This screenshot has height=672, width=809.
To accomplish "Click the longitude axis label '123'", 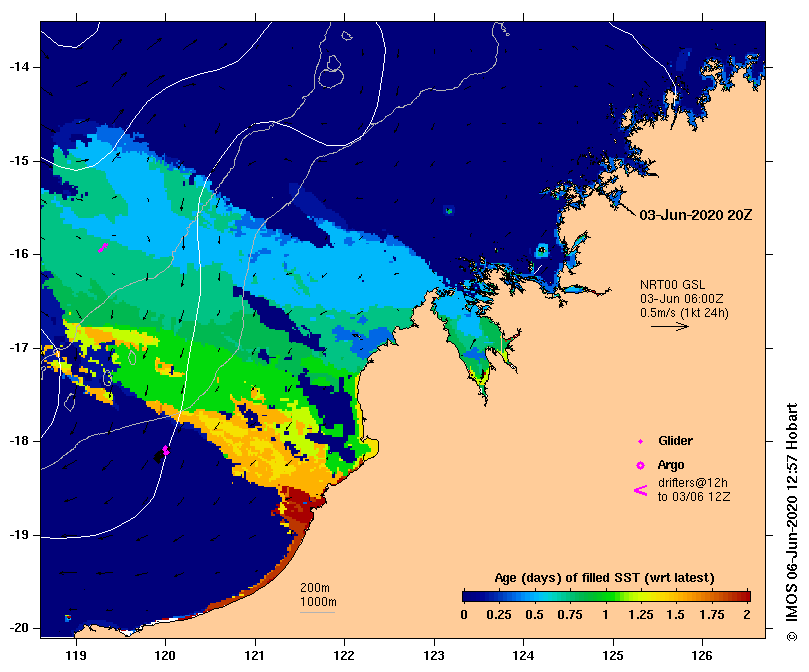I will point(434,655).
